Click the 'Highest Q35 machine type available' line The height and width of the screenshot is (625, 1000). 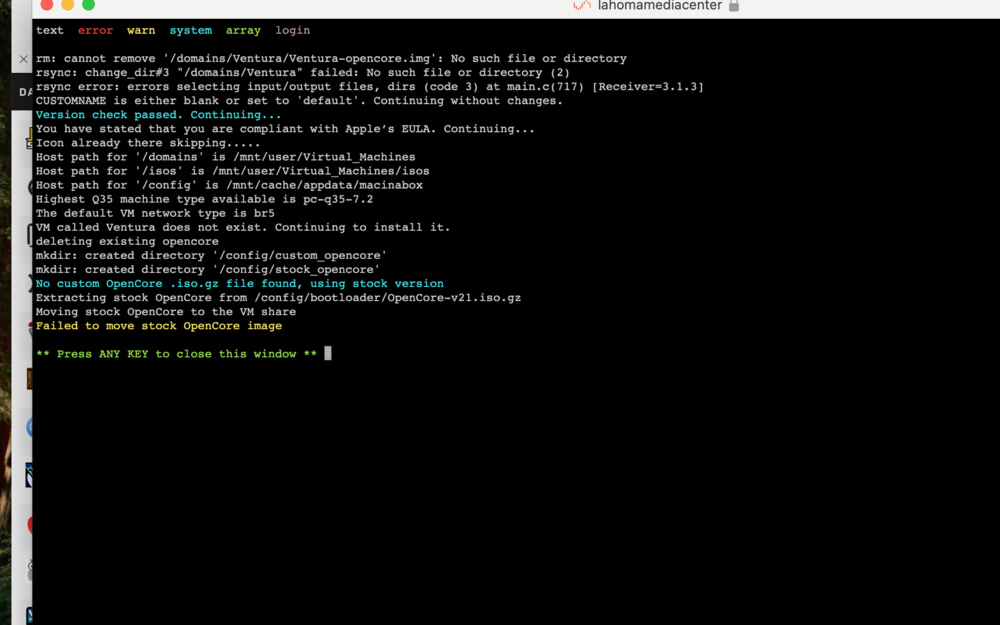[x=205, y=199]
